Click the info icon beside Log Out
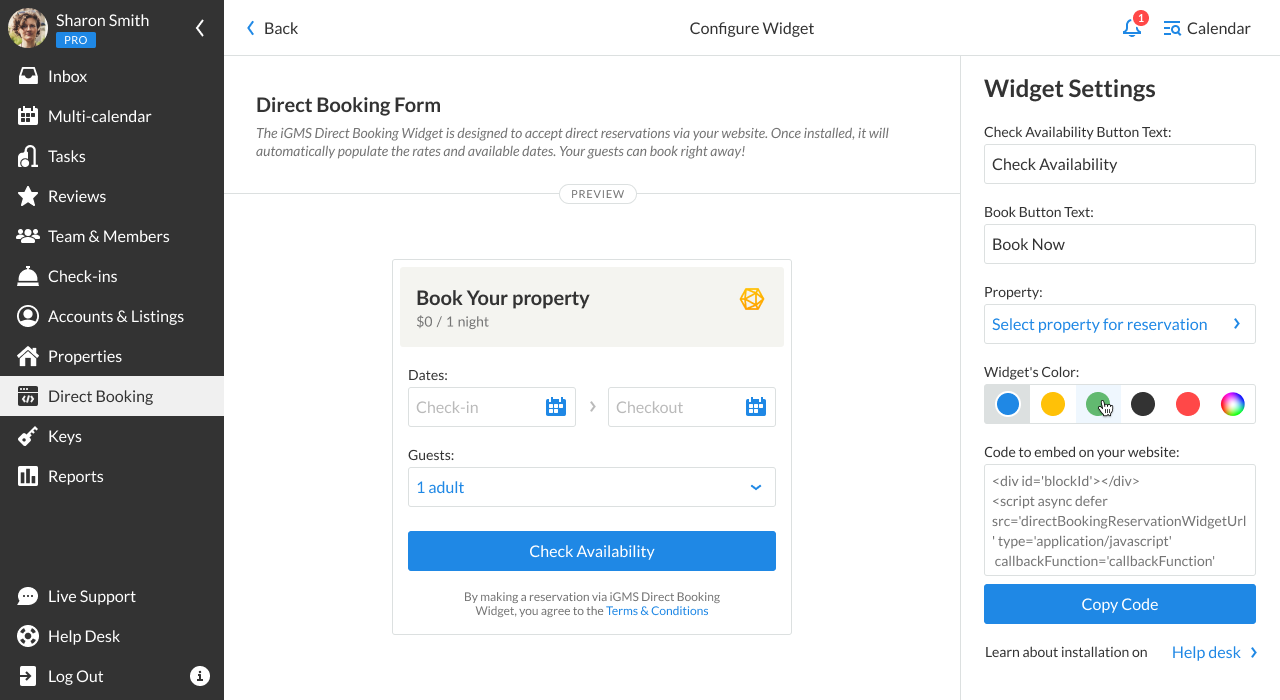The height and width of the screenshot is (700, 1280). 200,676
